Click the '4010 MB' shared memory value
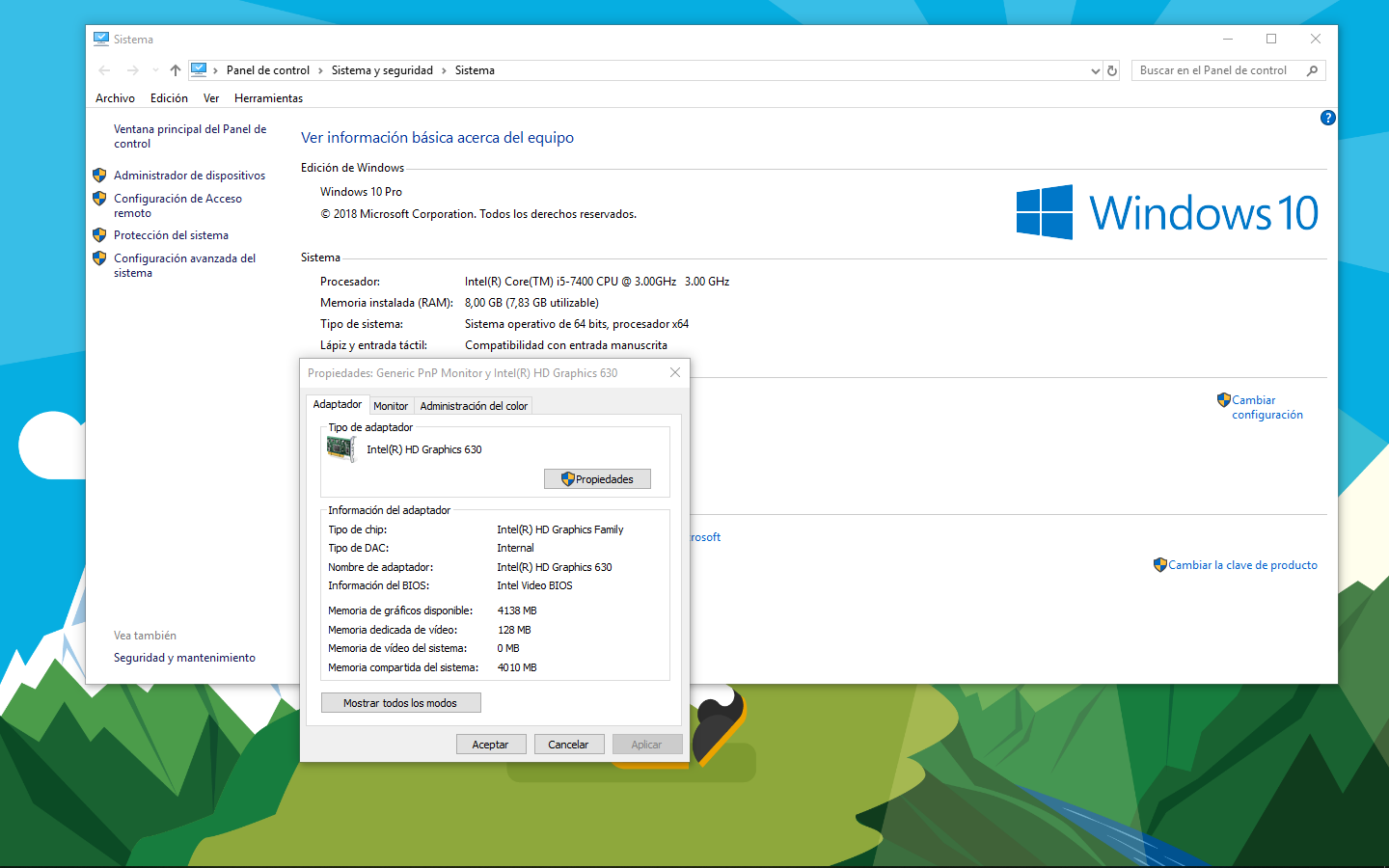Viewport: 1389px width, 868px height. (x=517, y=667)
